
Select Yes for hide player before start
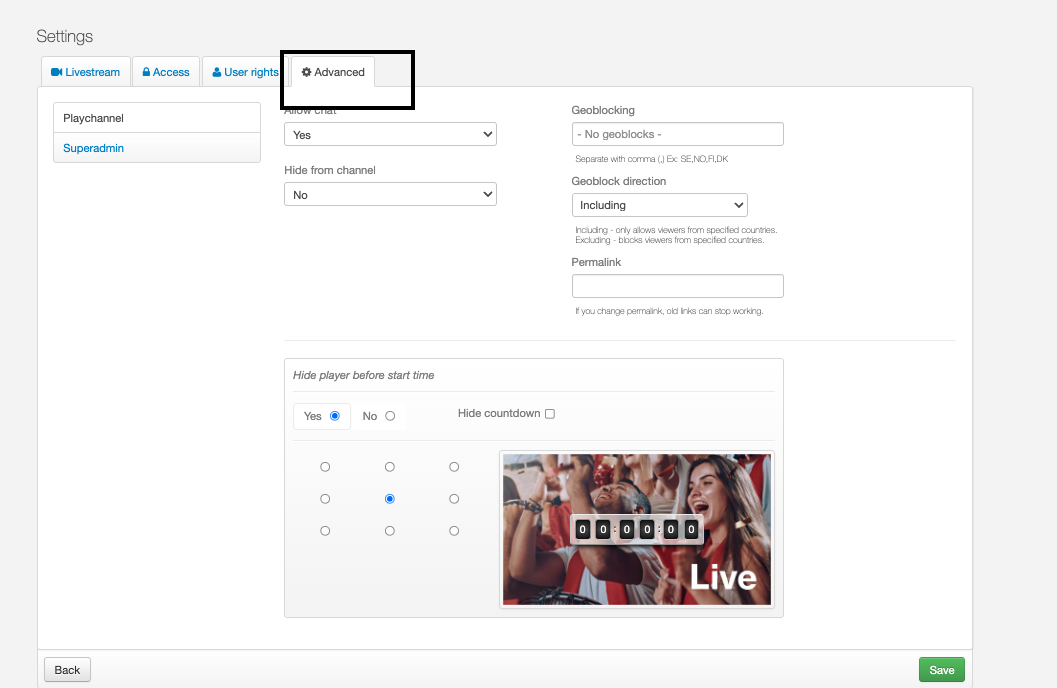tap(335, 416)
